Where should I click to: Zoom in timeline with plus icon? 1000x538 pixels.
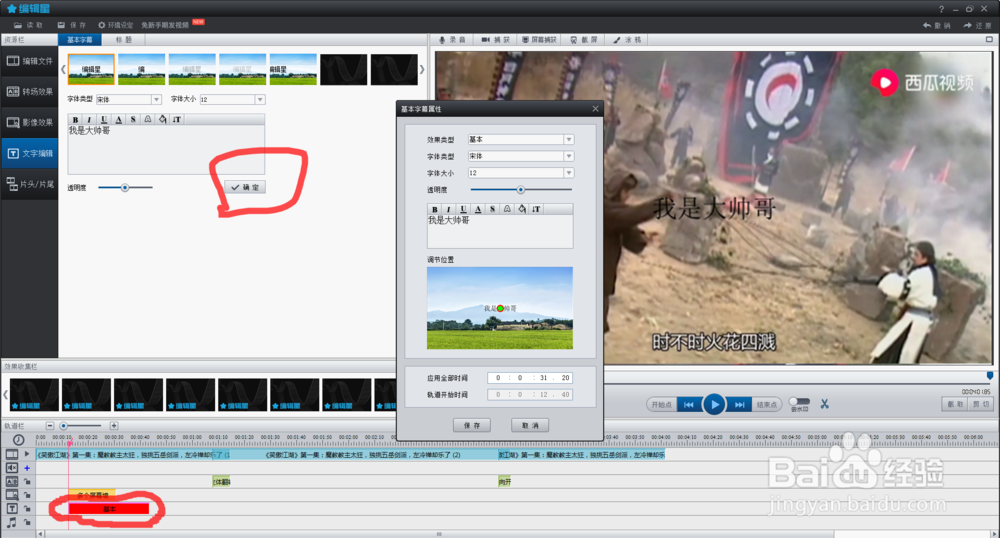point(114,426)
